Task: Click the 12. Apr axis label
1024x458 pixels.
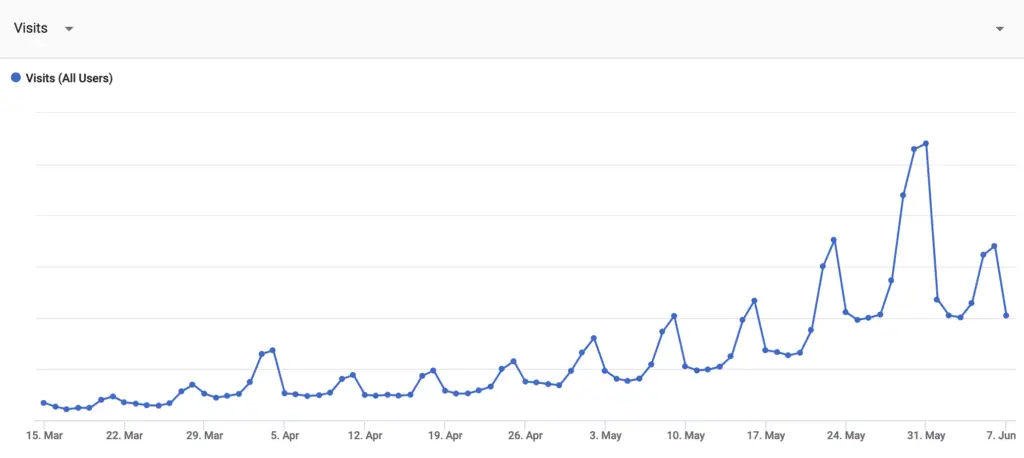Action: (365, 436)
